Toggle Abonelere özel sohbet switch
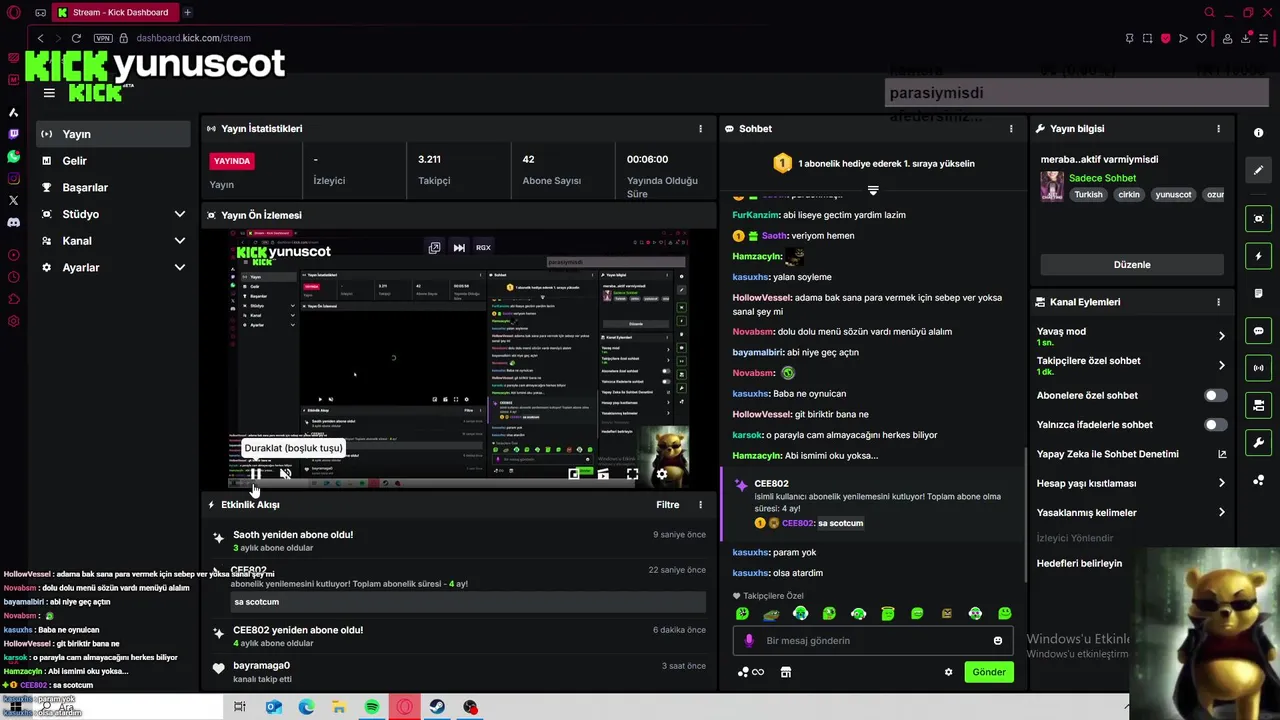Image resolution: width=1280 pixels, height=720 pixels. coord(1215,396)
